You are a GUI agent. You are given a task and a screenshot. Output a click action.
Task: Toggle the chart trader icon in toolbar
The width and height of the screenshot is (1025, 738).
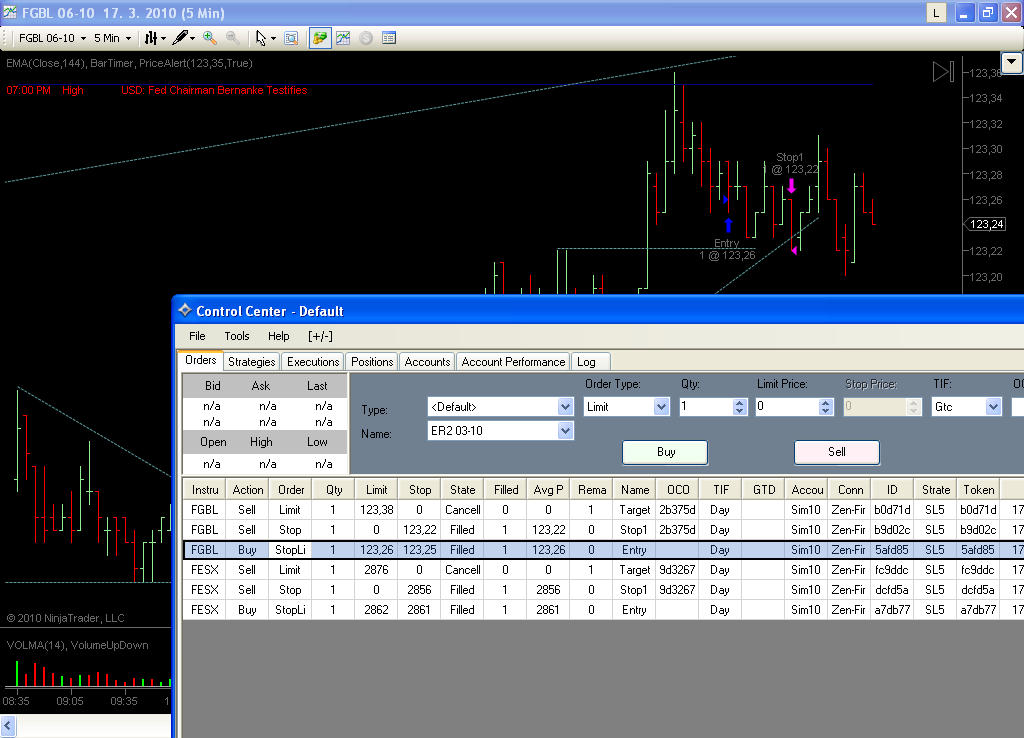[320, 38]
